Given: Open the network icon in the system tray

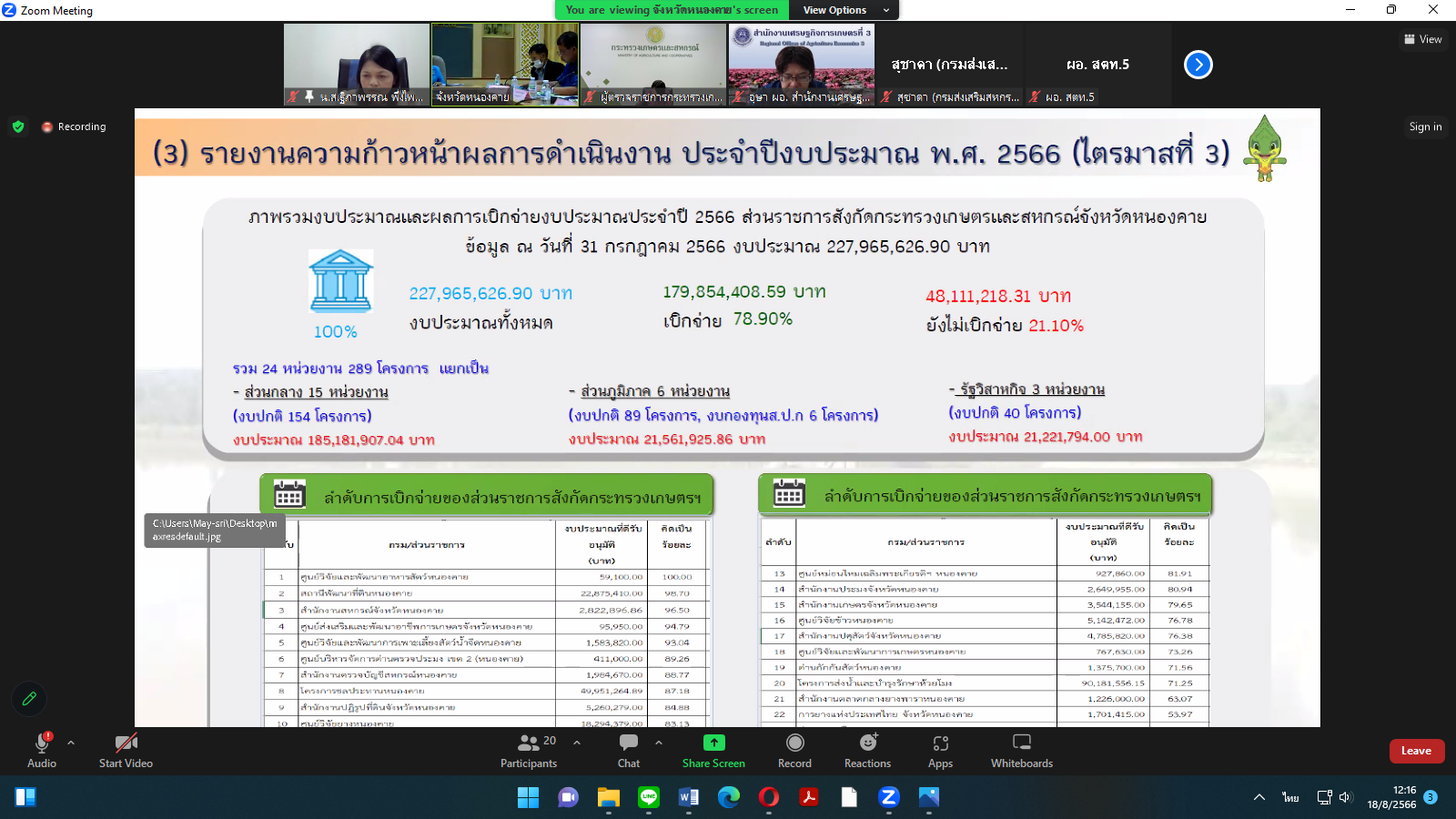Looking at the screenshot, I should 1325,797.
